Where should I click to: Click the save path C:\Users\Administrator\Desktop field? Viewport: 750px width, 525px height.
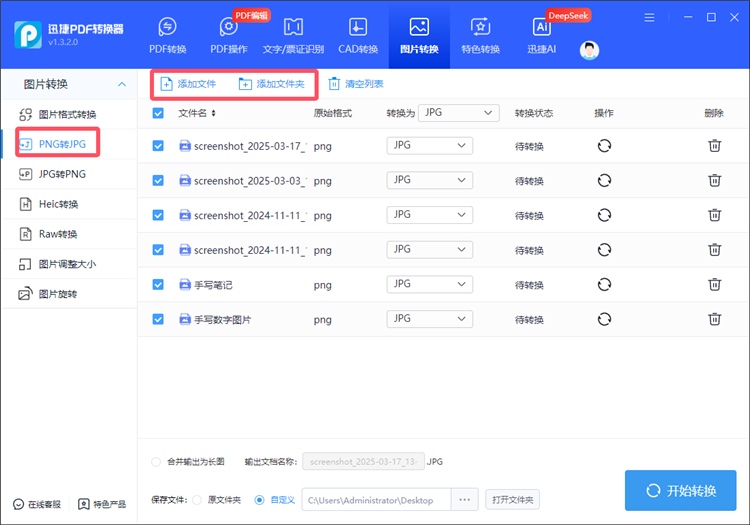click(376, 500)
